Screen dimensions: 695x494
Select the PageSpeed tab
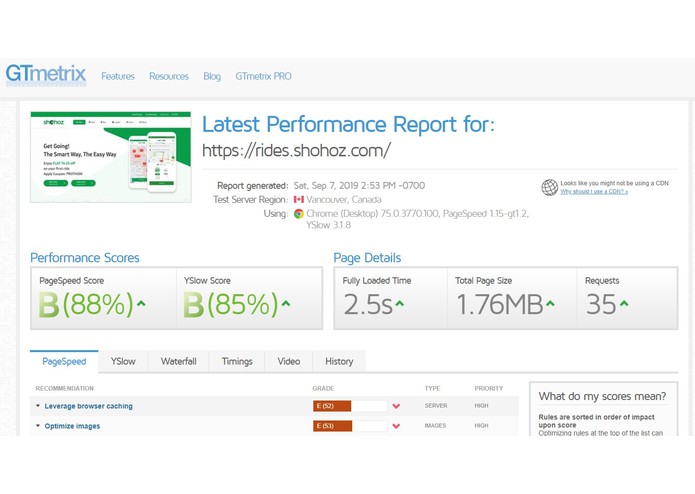tap(64, 362)
